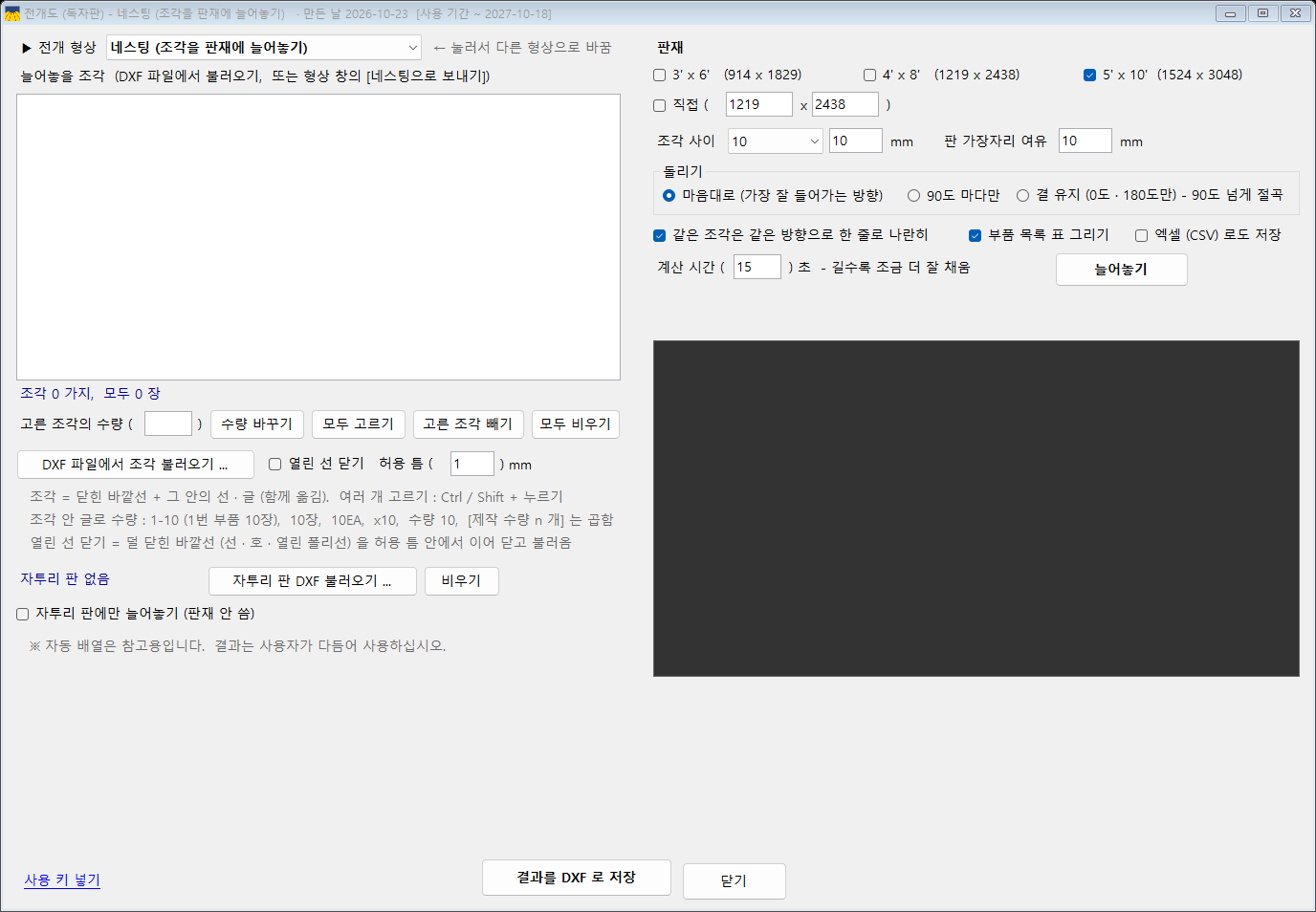Click the 판 가장자리 여유 margin field
1316x912 pixels.
click(x=1086, y=141)
